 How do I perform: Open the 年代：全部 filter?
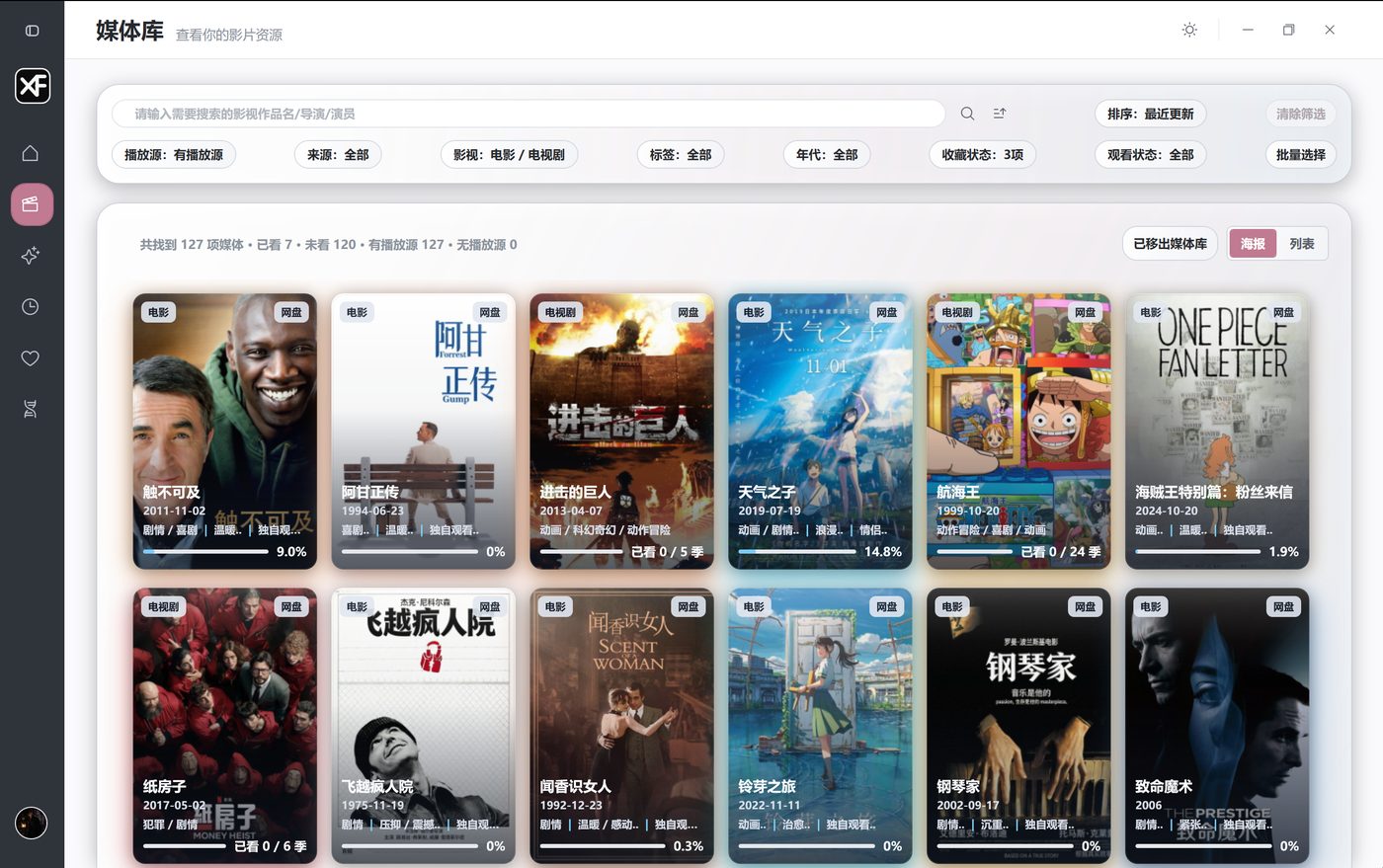827,155
